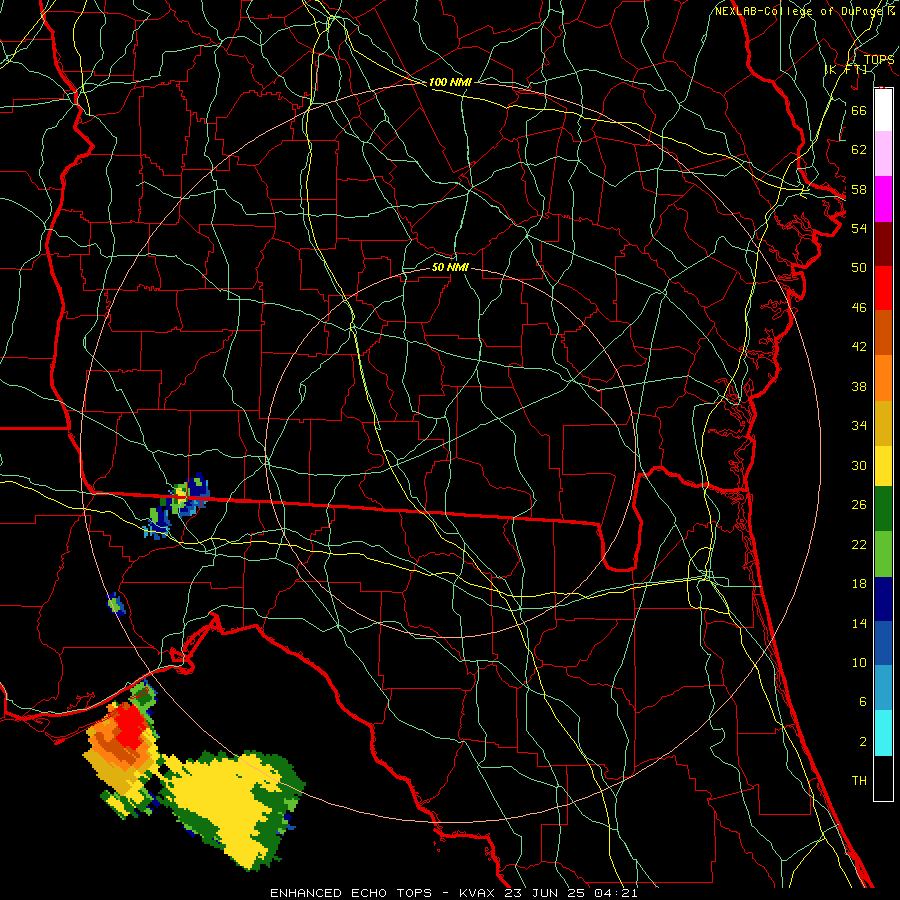Click the "22" legend label

click(x=859, y=545)
